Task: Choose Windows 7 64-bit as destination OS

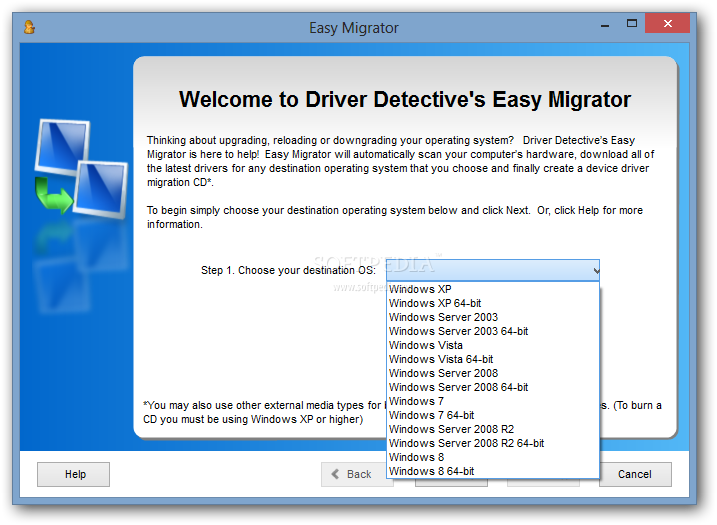Action: click(492, 415)
